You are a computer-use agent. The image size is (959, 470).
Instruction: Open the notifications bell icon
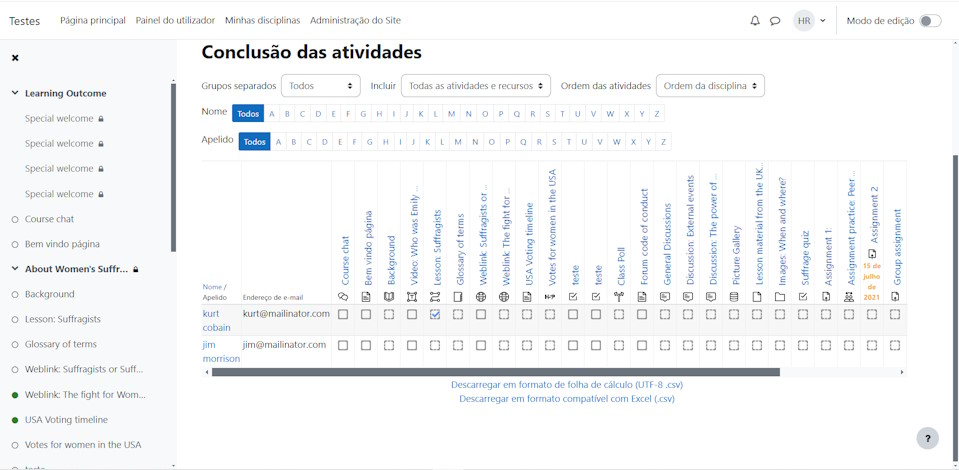coord(755,21)
